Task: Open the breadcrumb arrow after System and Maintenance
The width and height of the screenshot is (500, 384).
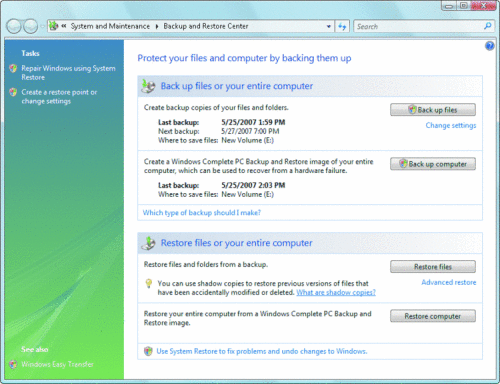Action: click(157, 26)
